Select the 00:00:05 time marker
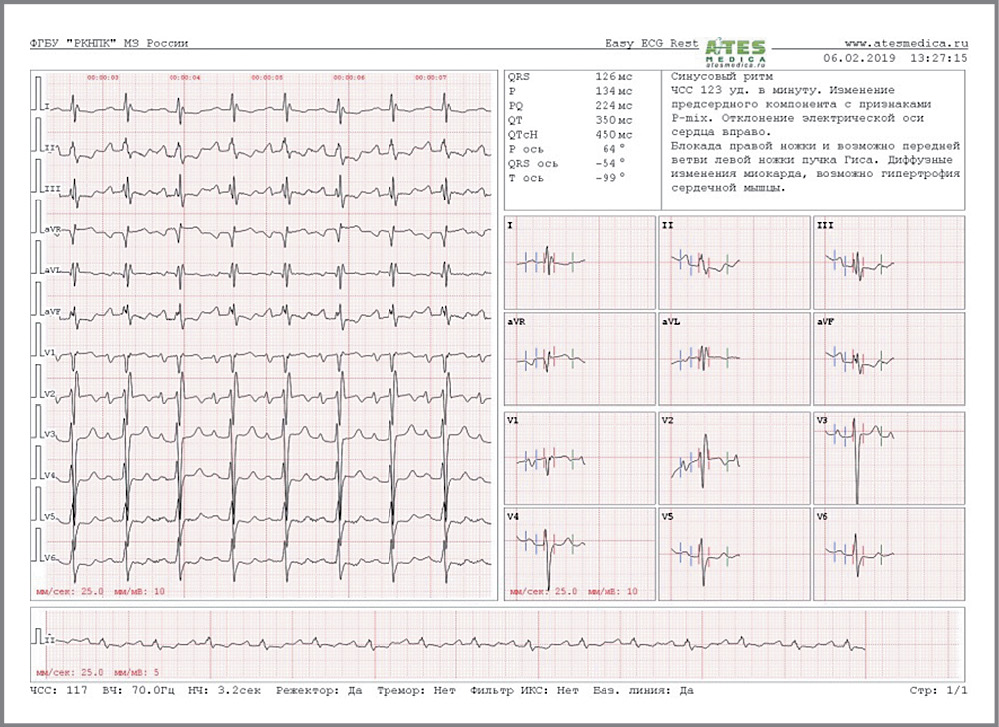 coord(267,78)
